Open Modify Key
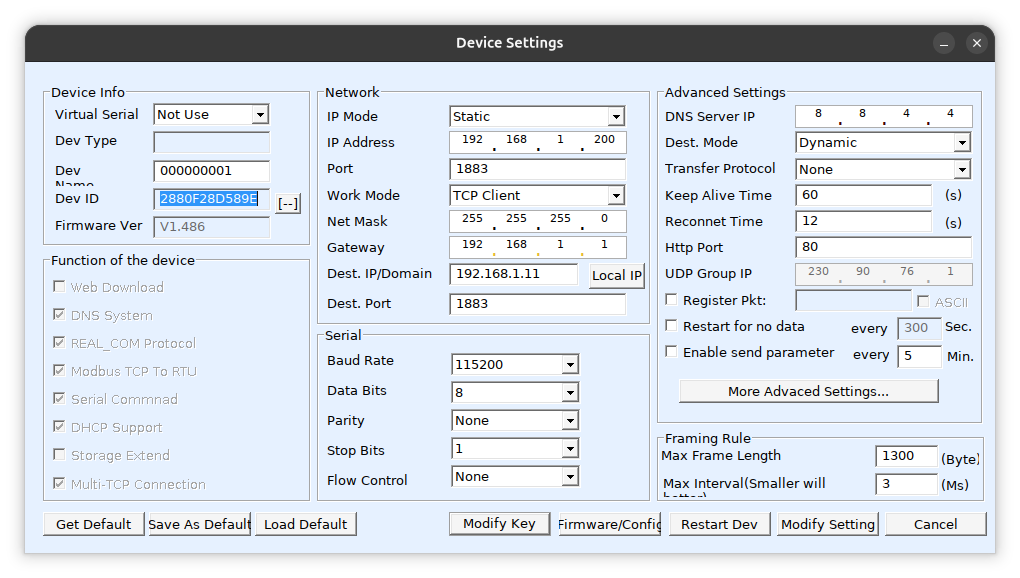This screenshot has height=578, width=1020. (x=500, y=523)
